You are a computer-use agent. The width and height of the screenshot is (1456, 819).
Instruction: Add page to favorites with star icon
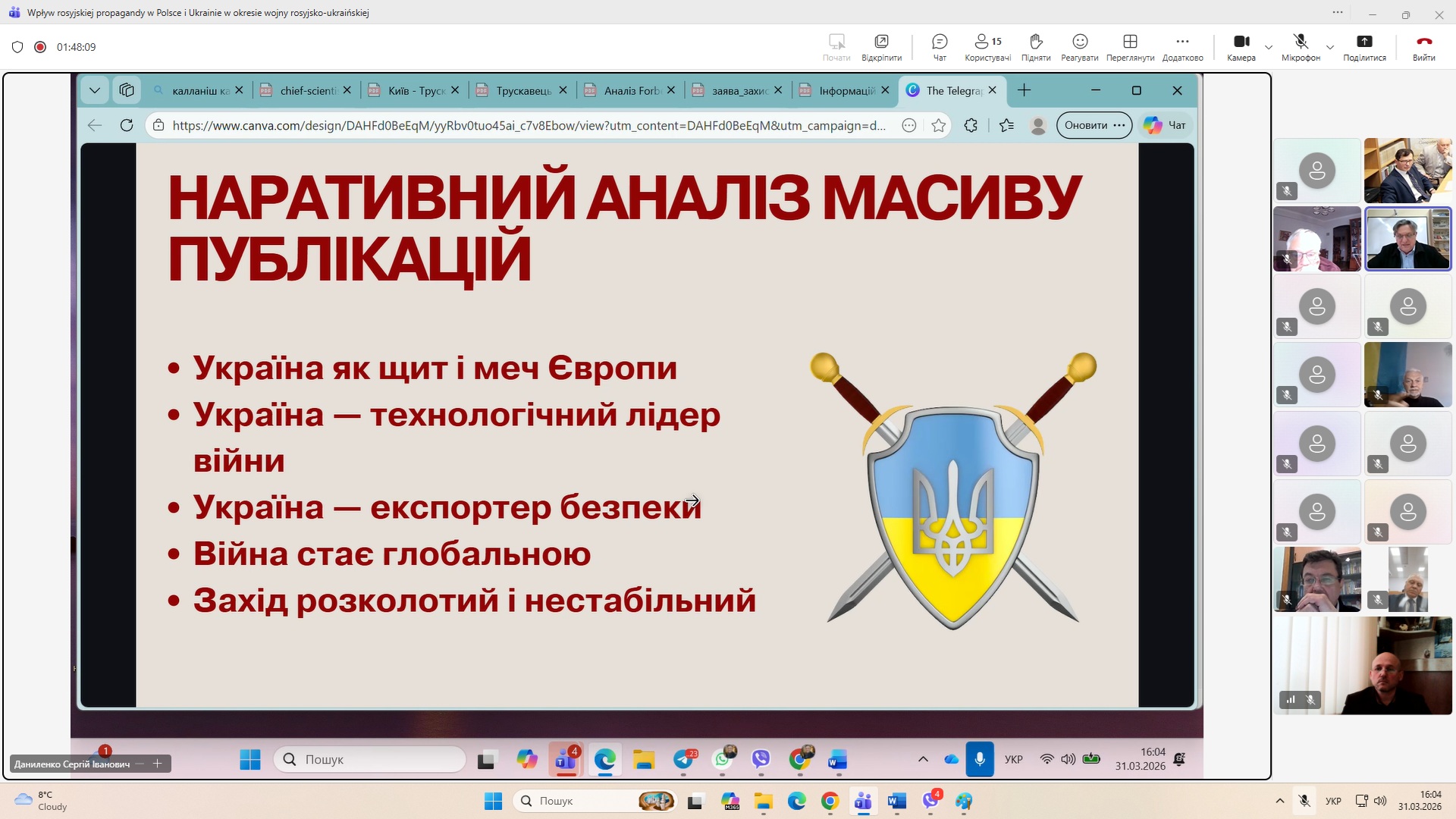tap(939, 125)
